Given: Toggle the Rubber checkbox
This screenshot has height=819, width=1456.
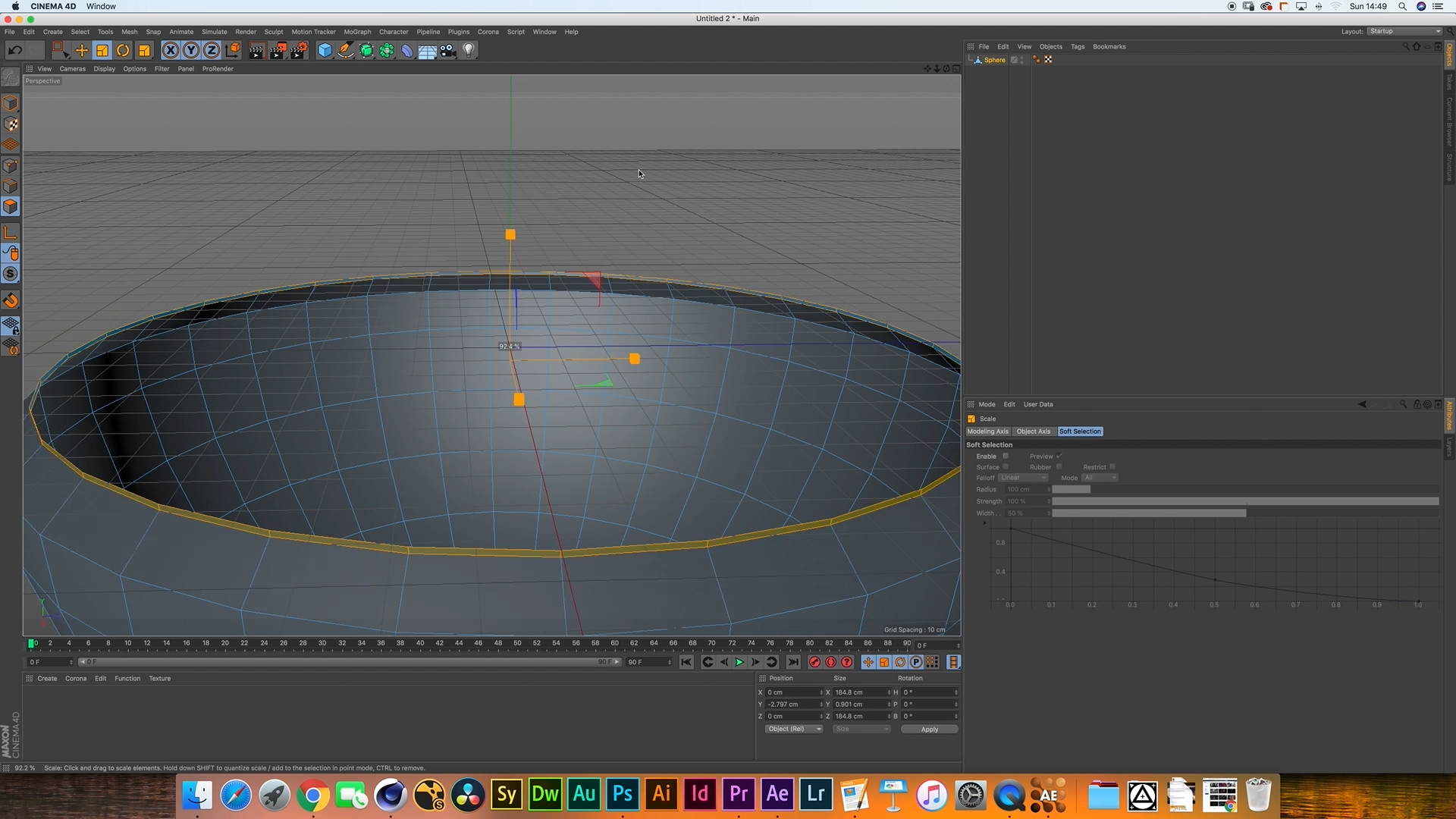Looking at the screenshot, I should click(x=1059, y=466).
